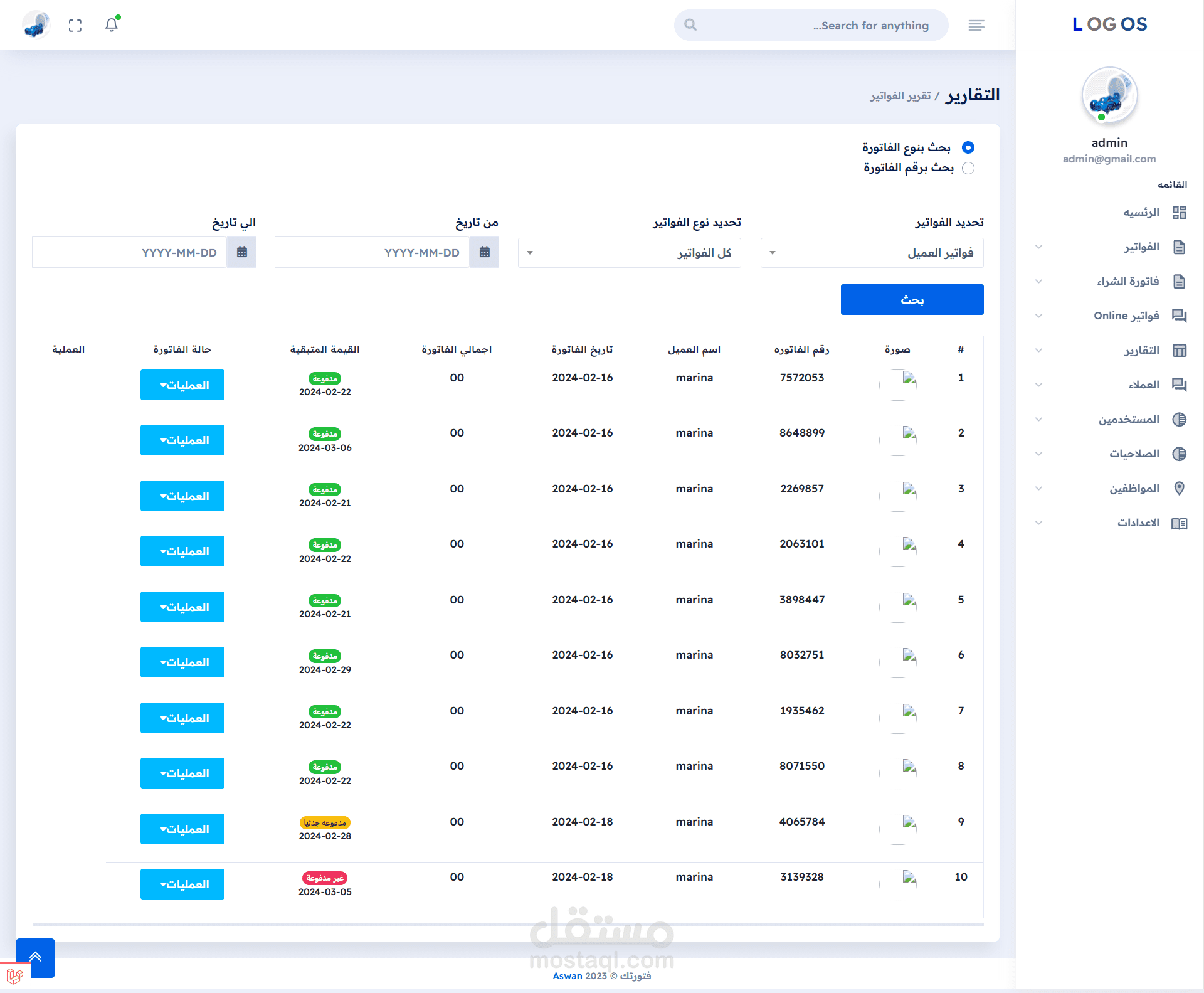Click the Aswan footer link
The image size is (1204, 993).
[x=567, y=976]
